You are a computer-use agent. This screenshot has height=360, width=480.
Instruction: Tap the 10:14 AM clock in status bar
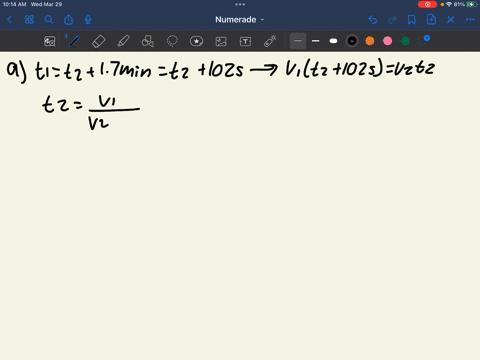(x=14, y=4)
